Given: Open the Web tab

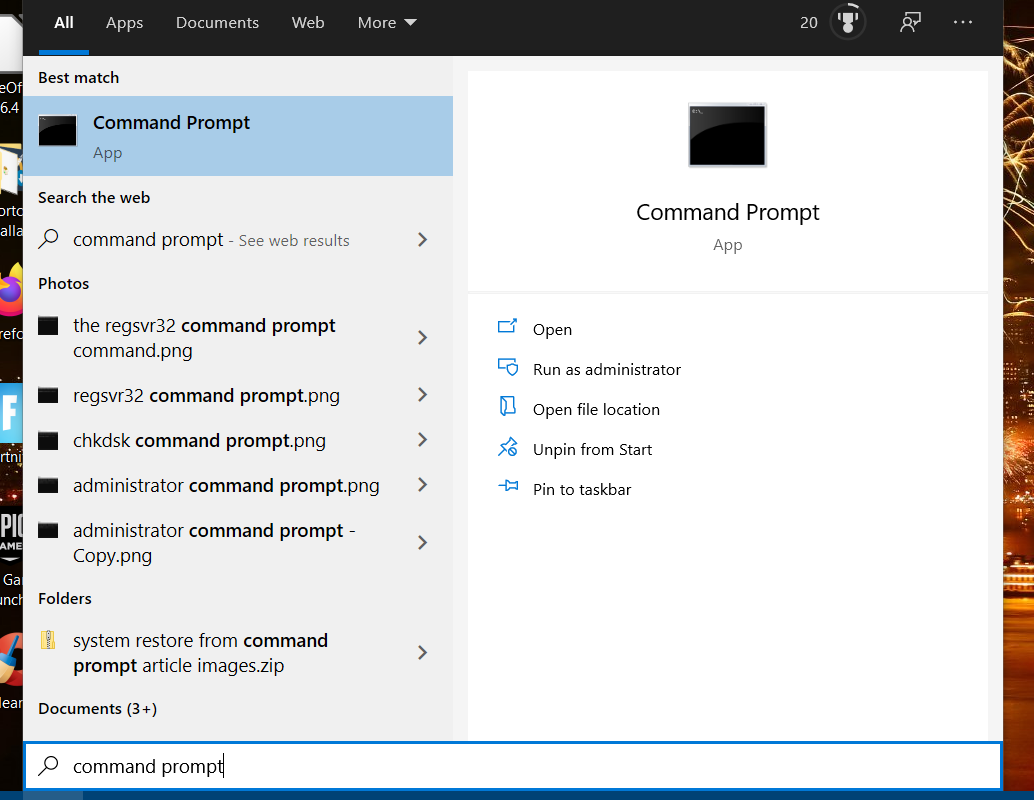Looking at the screenshot, I should click(308, 23).
